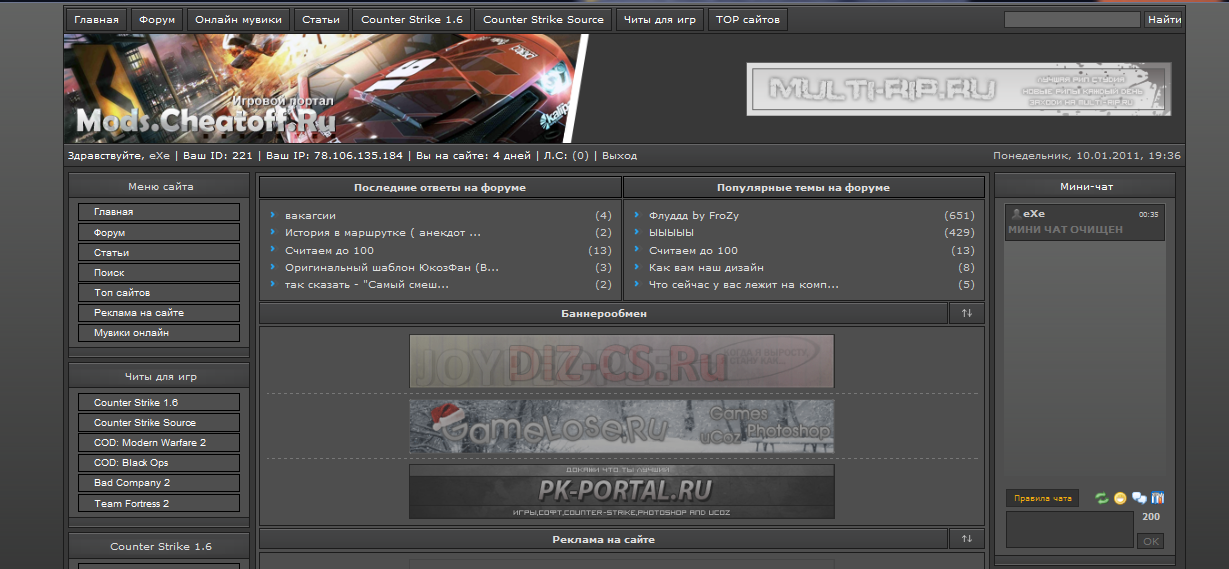This screenshot has width=1229, height=569.
Task: Open the Форум top navigation tab
Action: point(157,19)
